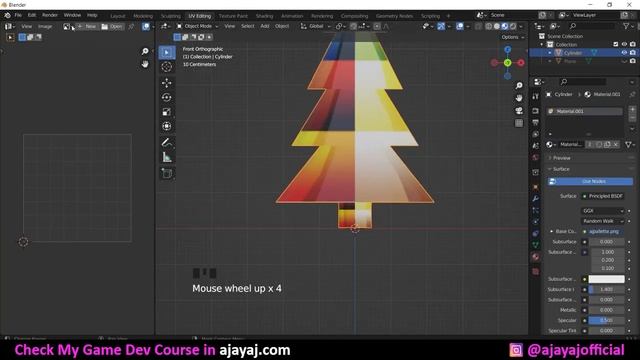Select the Cursor tool in viewport toolbar
Screen dimensions: 640x360
tap(167, 67)
